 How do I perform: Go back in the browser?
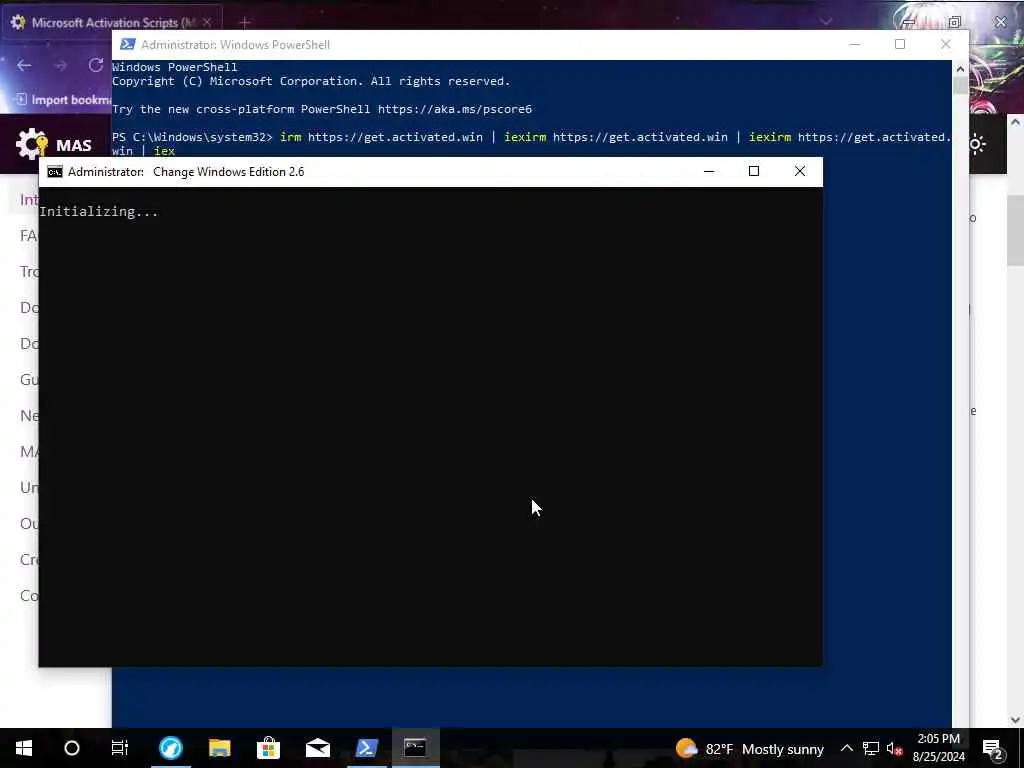pos(24,65)
